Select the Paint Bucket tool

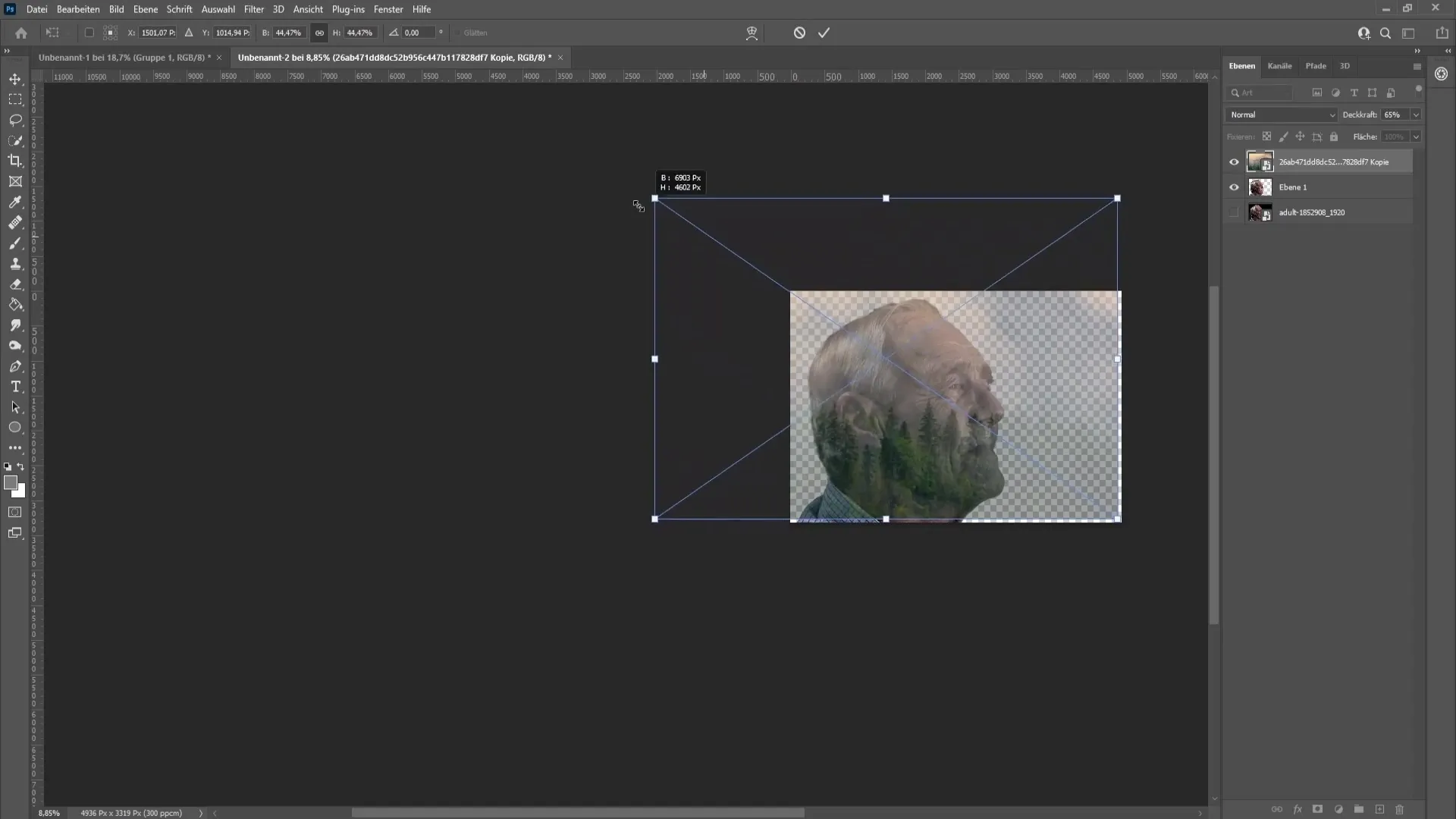15,305
